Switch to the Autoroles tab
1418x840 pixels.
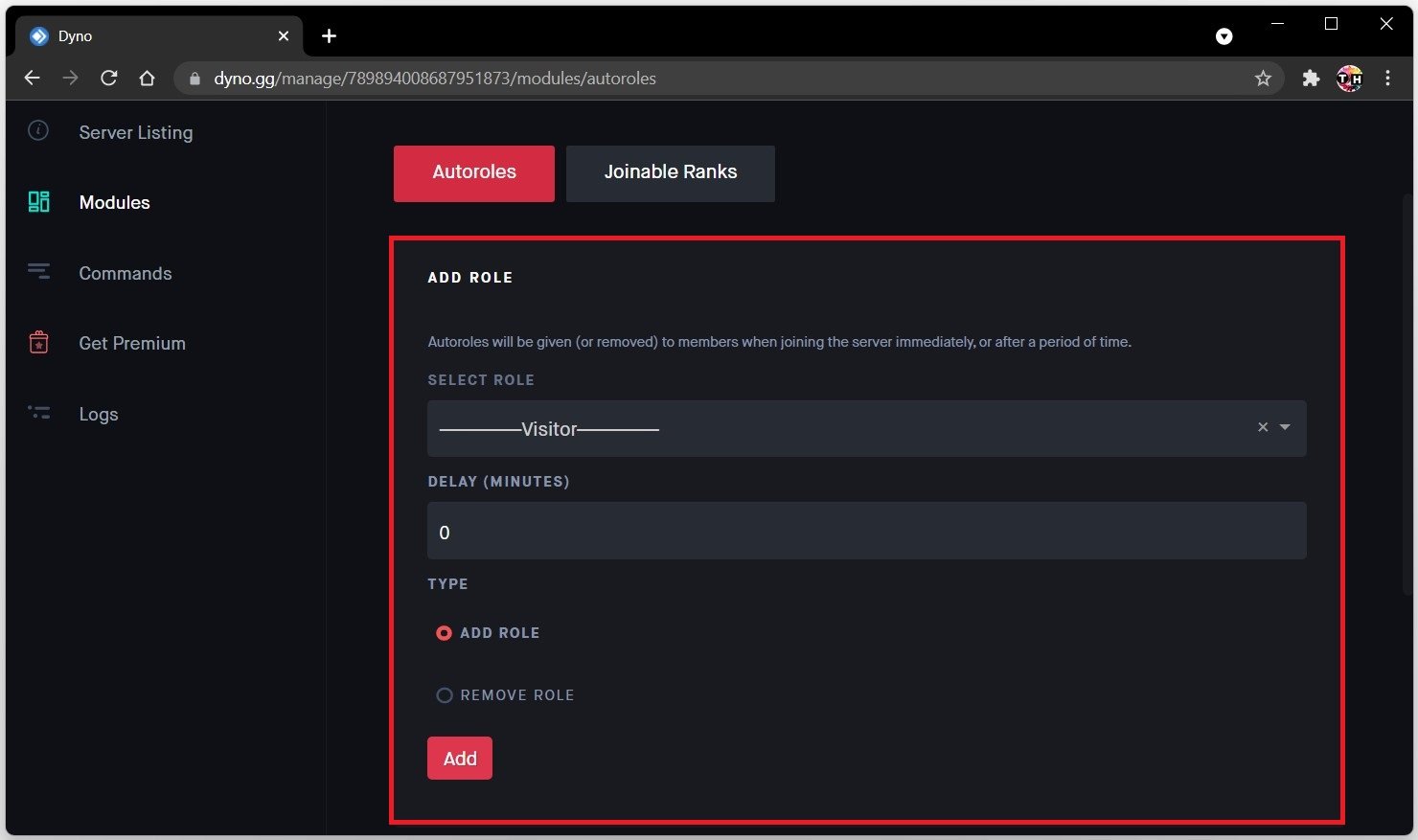pyautogui.click(x=474, y=173)
